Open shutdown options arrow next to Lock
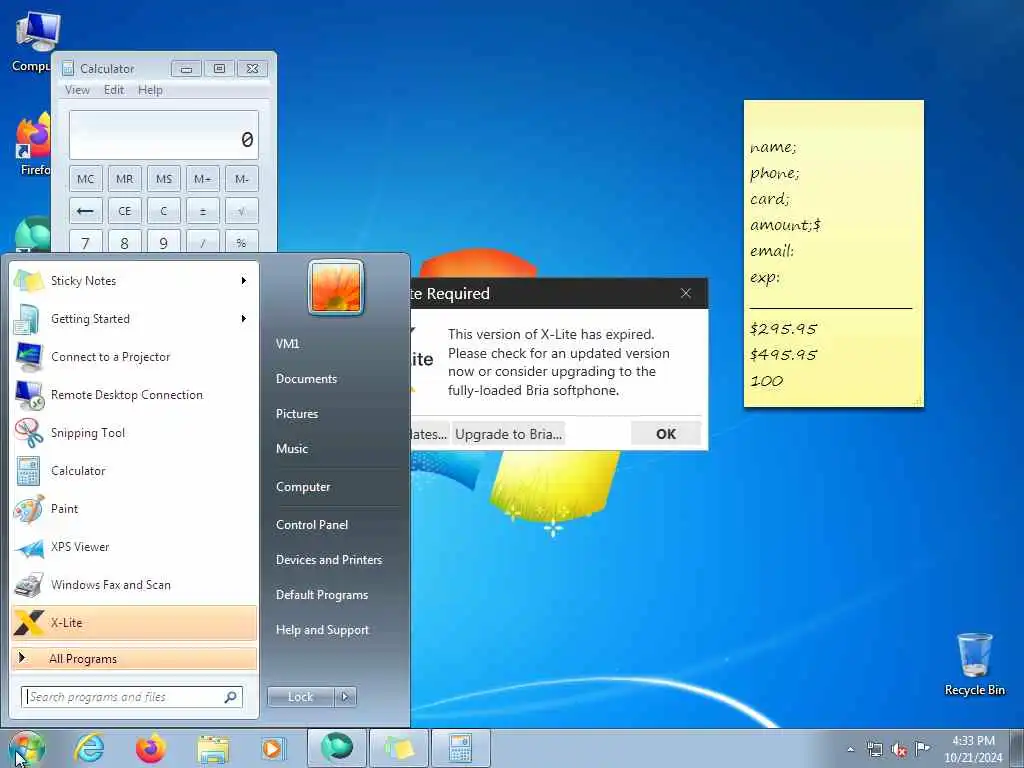Screen dimensions: 1024x768 pyautogui.click(x=345, y=697)
